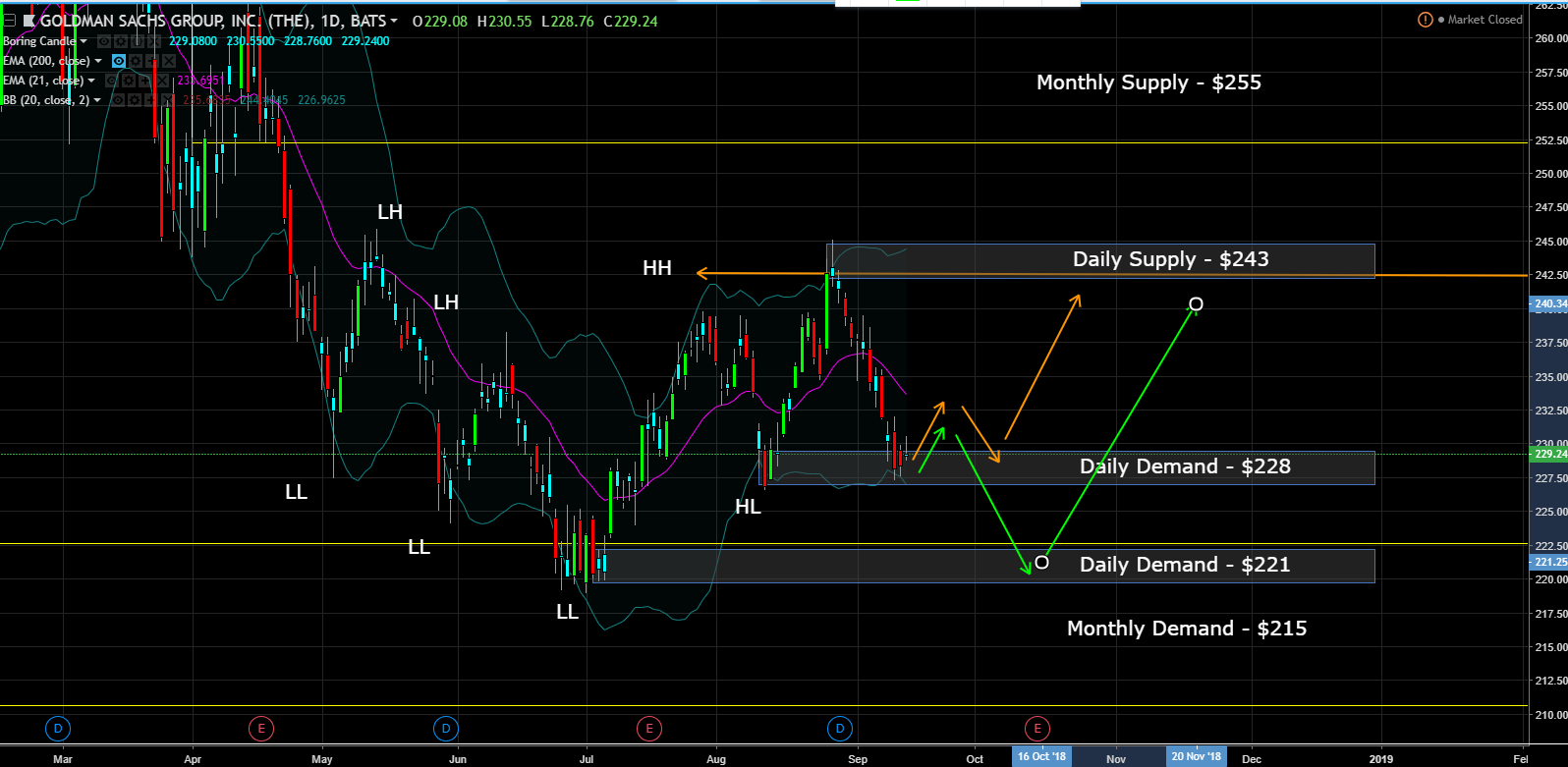This screenshot has width=1568, height=767.
Task: Toggle visibility of EMA (200, close)
Action: coord(119,61)
